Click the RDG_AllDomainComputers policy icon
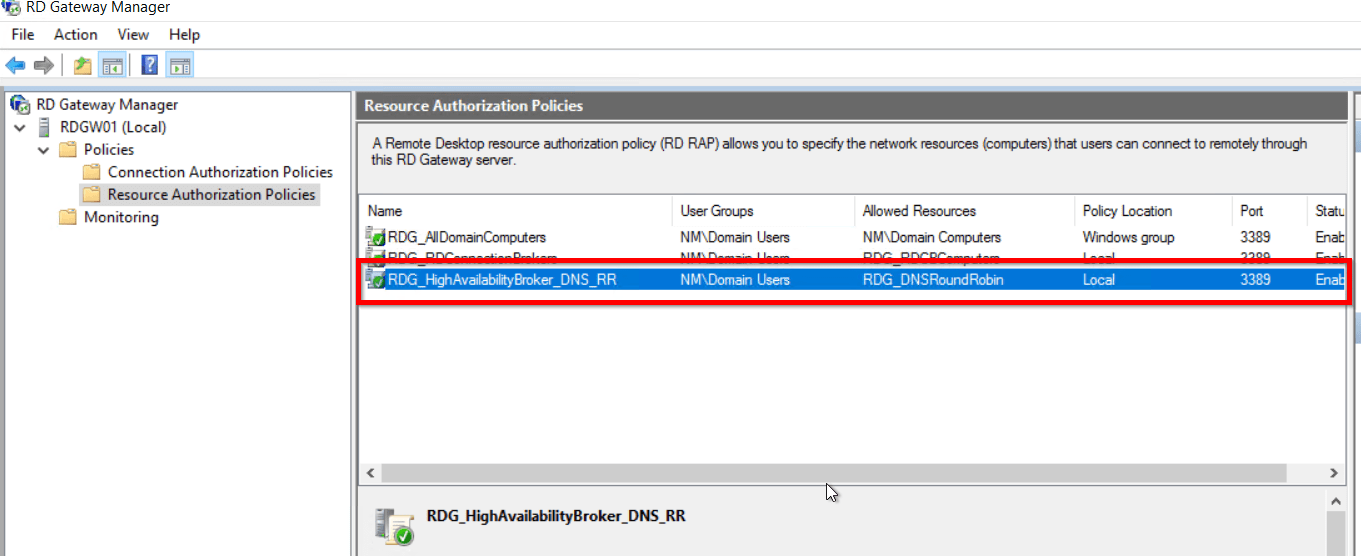1361x556 pixels. (x=376, y=237)
